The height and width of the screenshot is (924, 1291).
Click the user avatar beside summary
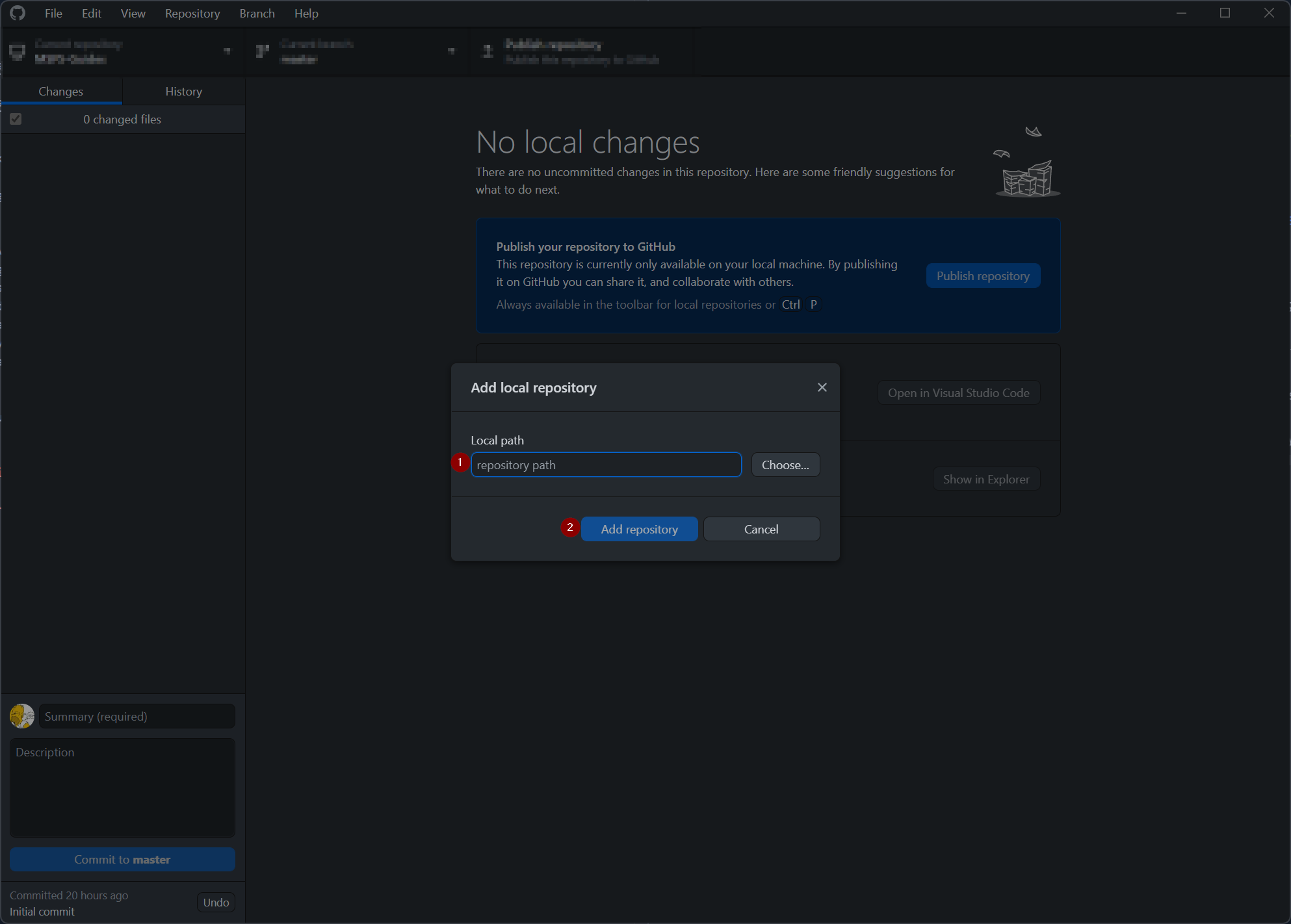point(22,716)
